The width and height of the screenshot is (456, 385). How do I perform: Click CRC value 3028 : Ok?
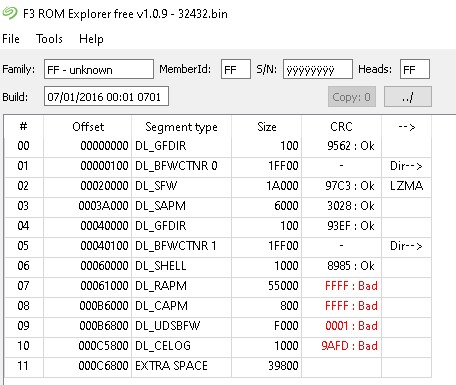point(351,206)
